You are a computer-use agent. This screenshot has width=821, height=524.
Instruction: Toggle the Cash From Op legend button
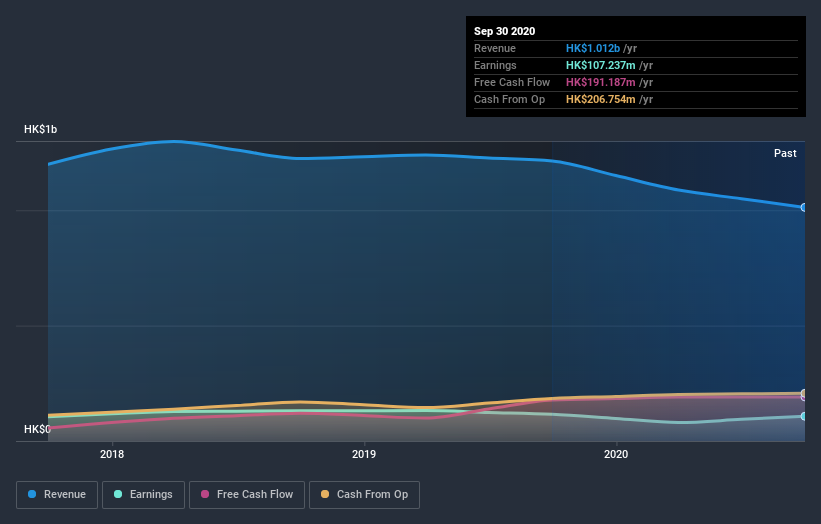coord(364,495)
